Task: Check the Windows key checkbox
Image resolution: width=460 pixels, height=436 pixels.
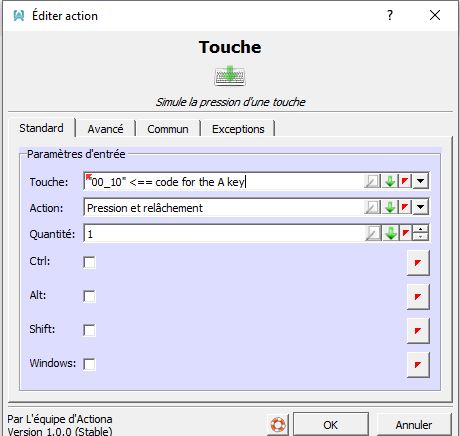Action: coord(89,364)
